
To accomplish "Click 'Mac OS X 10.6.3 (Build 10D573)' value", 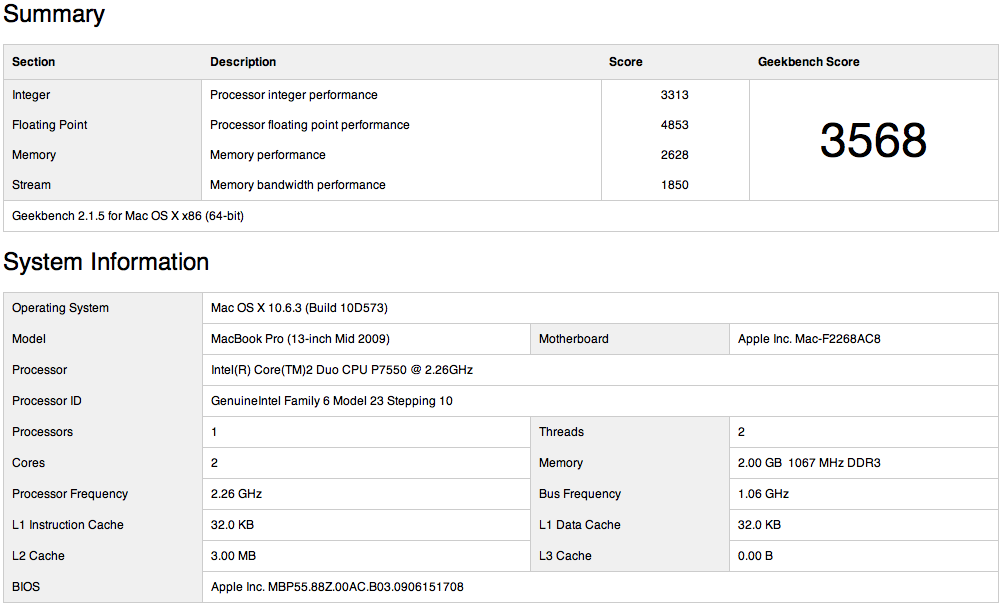I will pyautogui.click(x=299, y=308).
